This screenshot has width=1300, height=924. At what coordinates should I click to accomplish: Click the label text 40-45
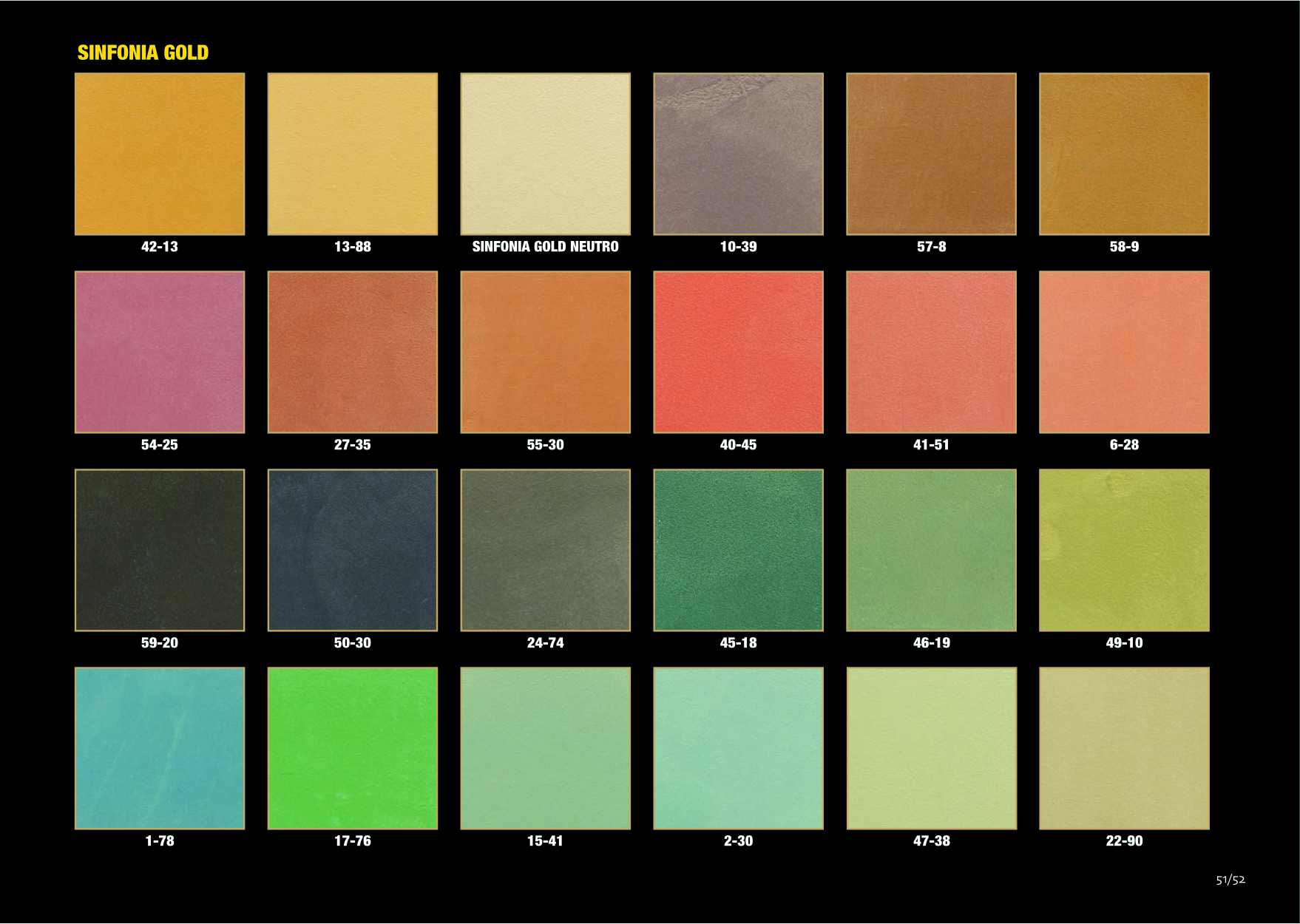[x=739, y=445]
